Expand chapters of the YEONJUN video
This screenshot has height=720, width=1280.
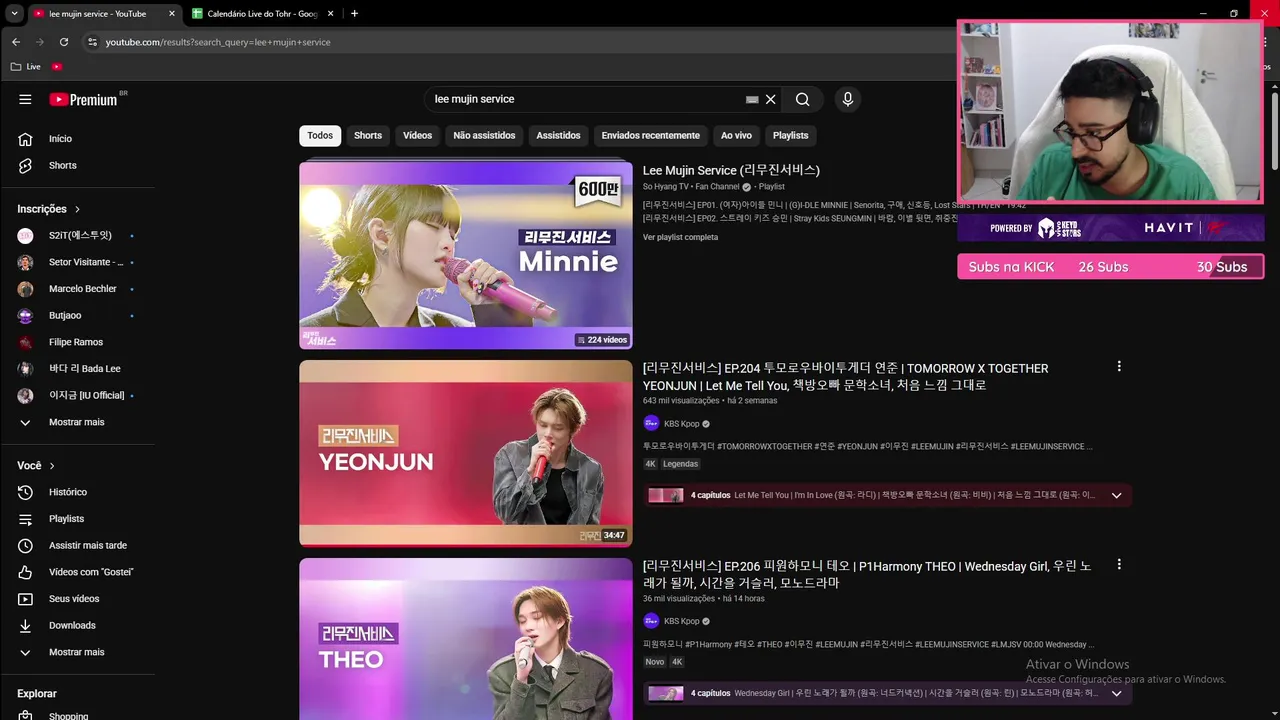point(1117,495)
